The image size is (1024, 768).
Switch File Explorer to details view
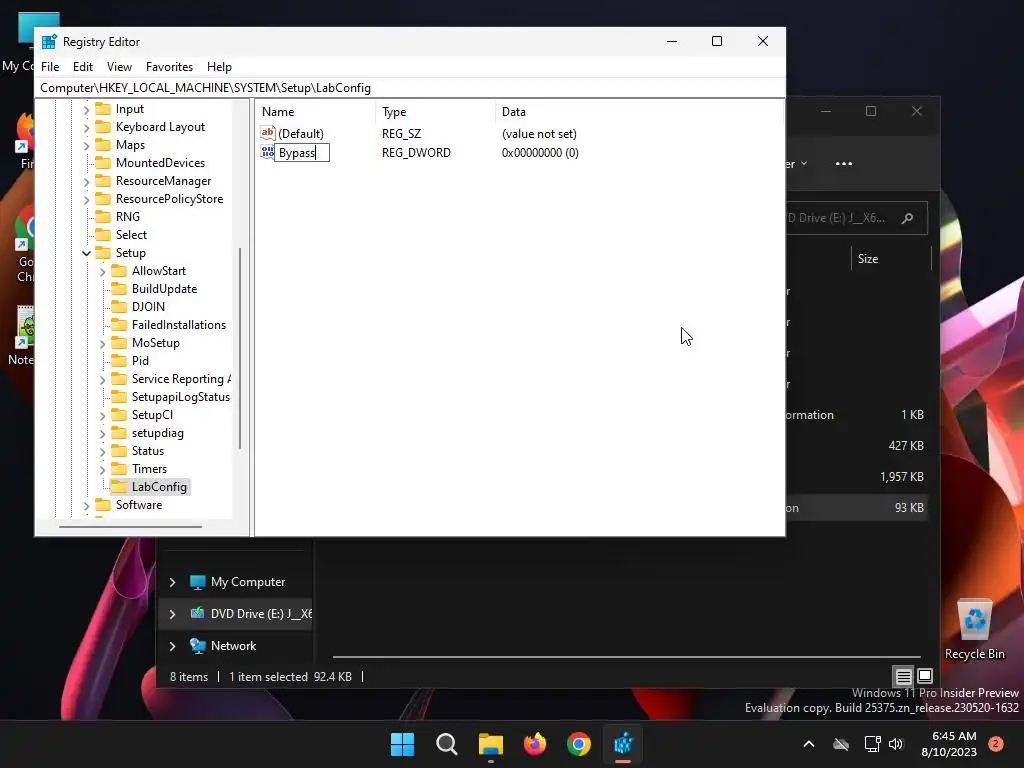click(x=903, y=676)
